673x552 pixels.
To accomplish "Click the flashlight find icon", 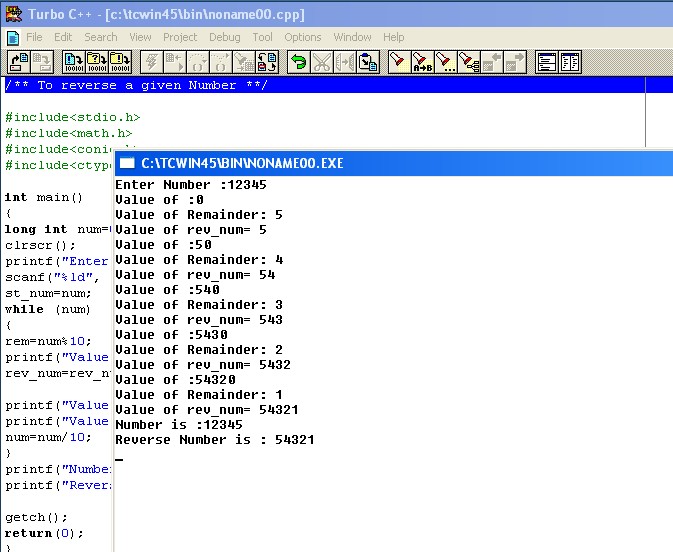I will pos(399,62).
